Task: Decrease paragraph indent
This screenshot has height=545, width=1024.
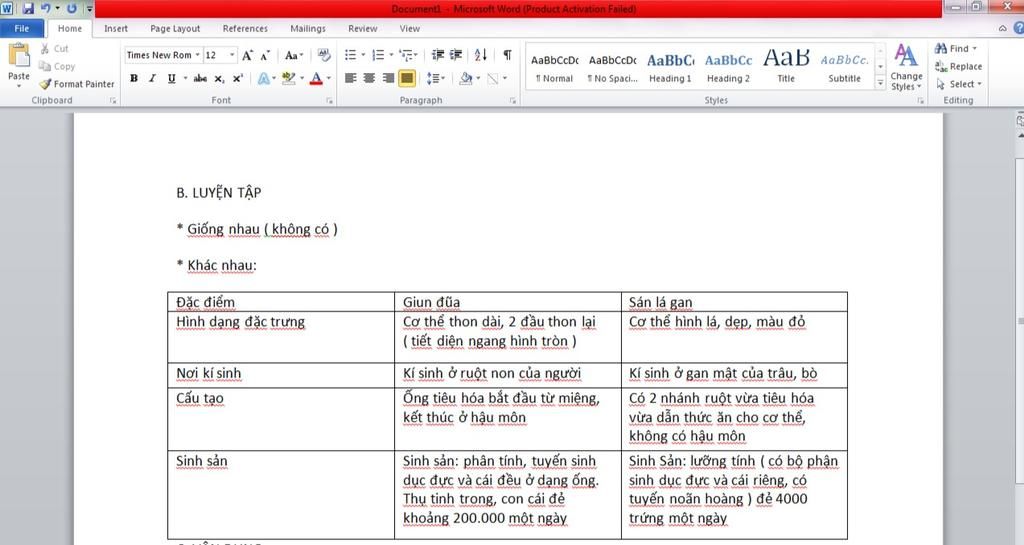Action: click(x=438, y=55)
